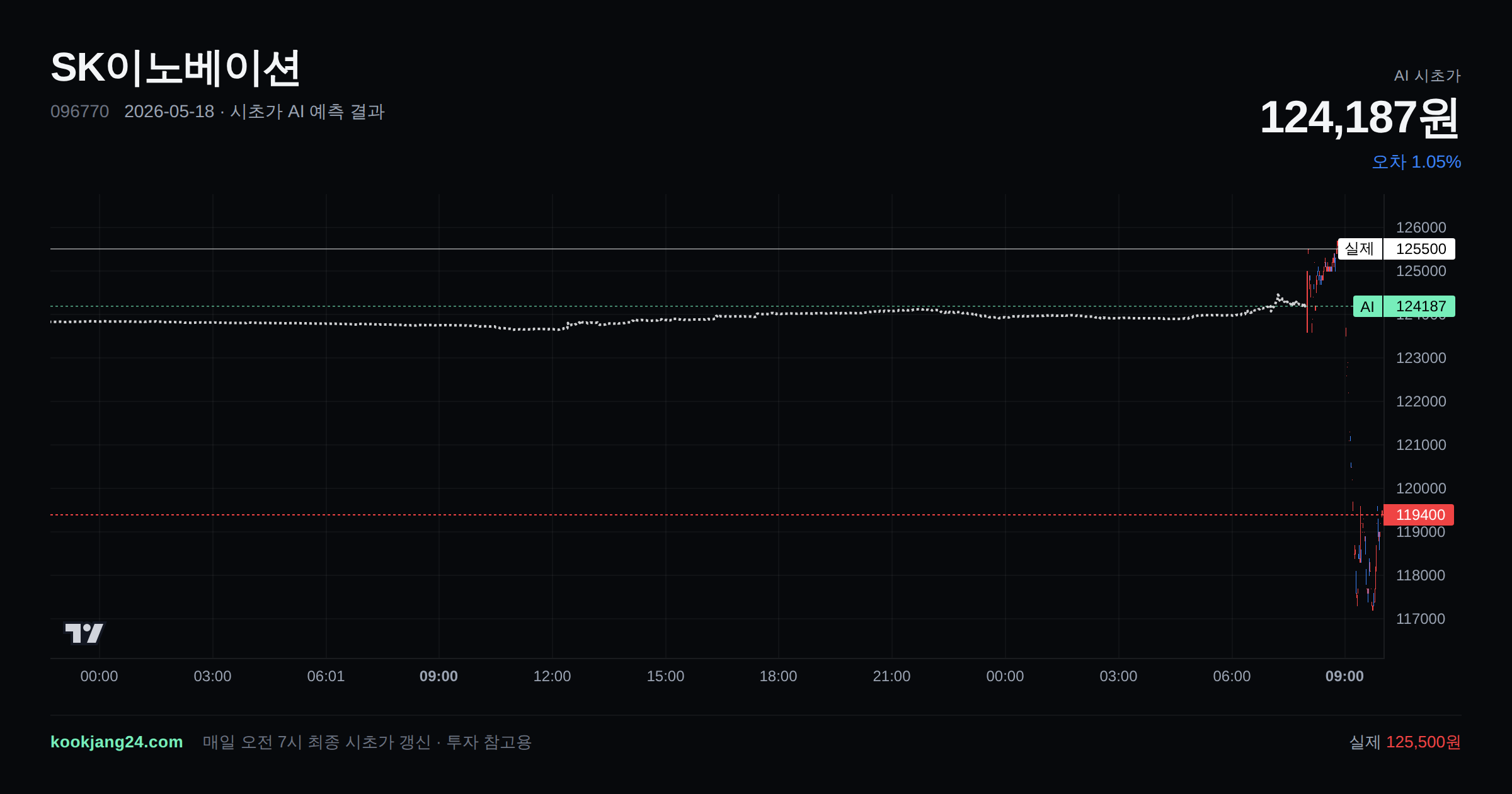The image size is (1512, 794).
Task: Click the note "매일 오전 7시 최종 시초가 갱신 · 투자 참고용"
Action: (367, 742)
